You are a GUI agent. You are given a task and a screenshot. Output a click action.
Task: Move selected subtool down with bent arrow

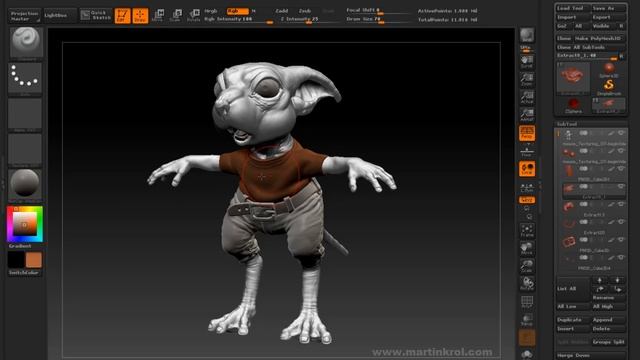click(x=618, y=289)
